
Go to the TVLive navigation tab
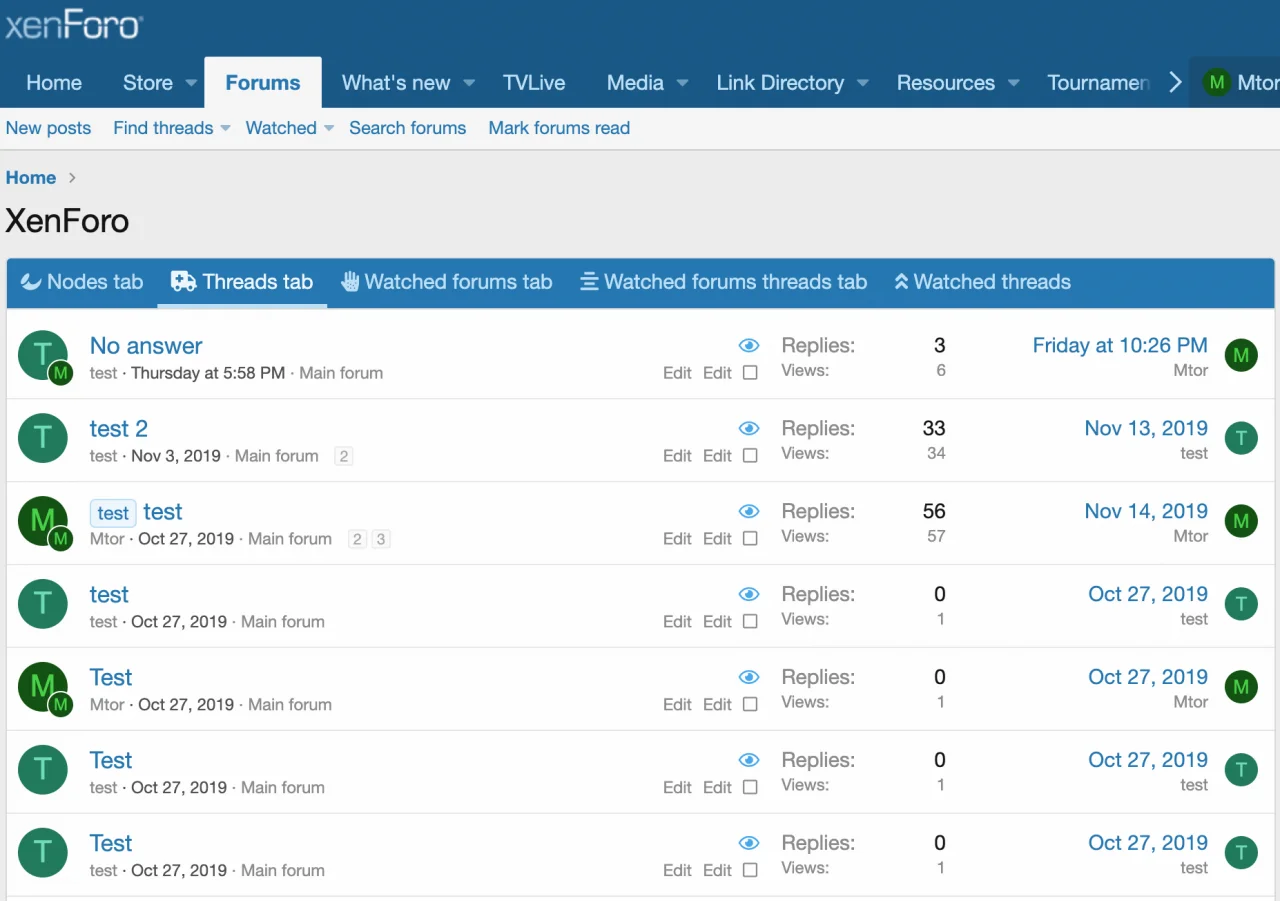tap(534, 83)
